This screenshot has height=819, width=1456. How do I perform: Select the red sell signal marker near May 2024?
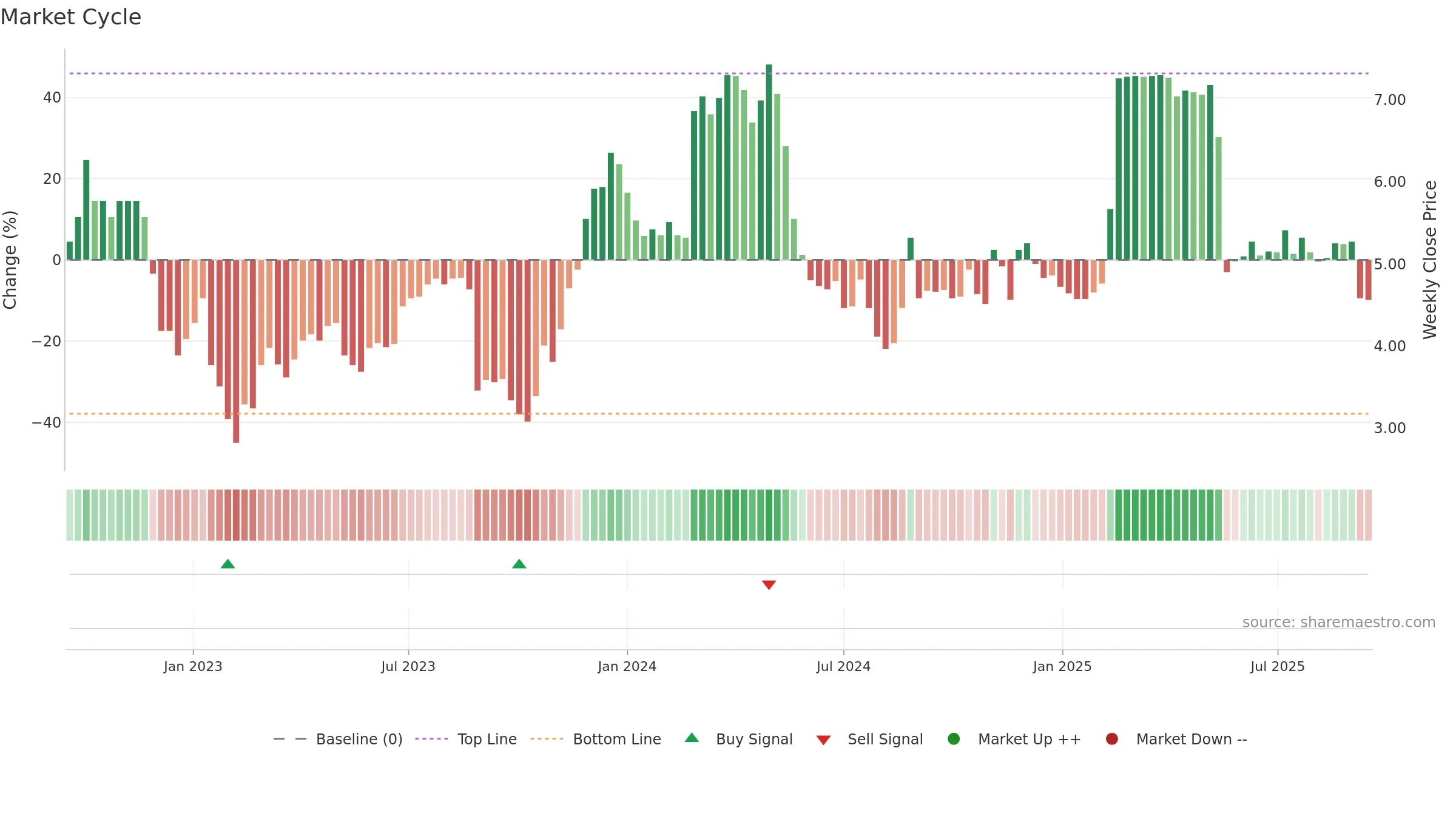coord(769,585)
